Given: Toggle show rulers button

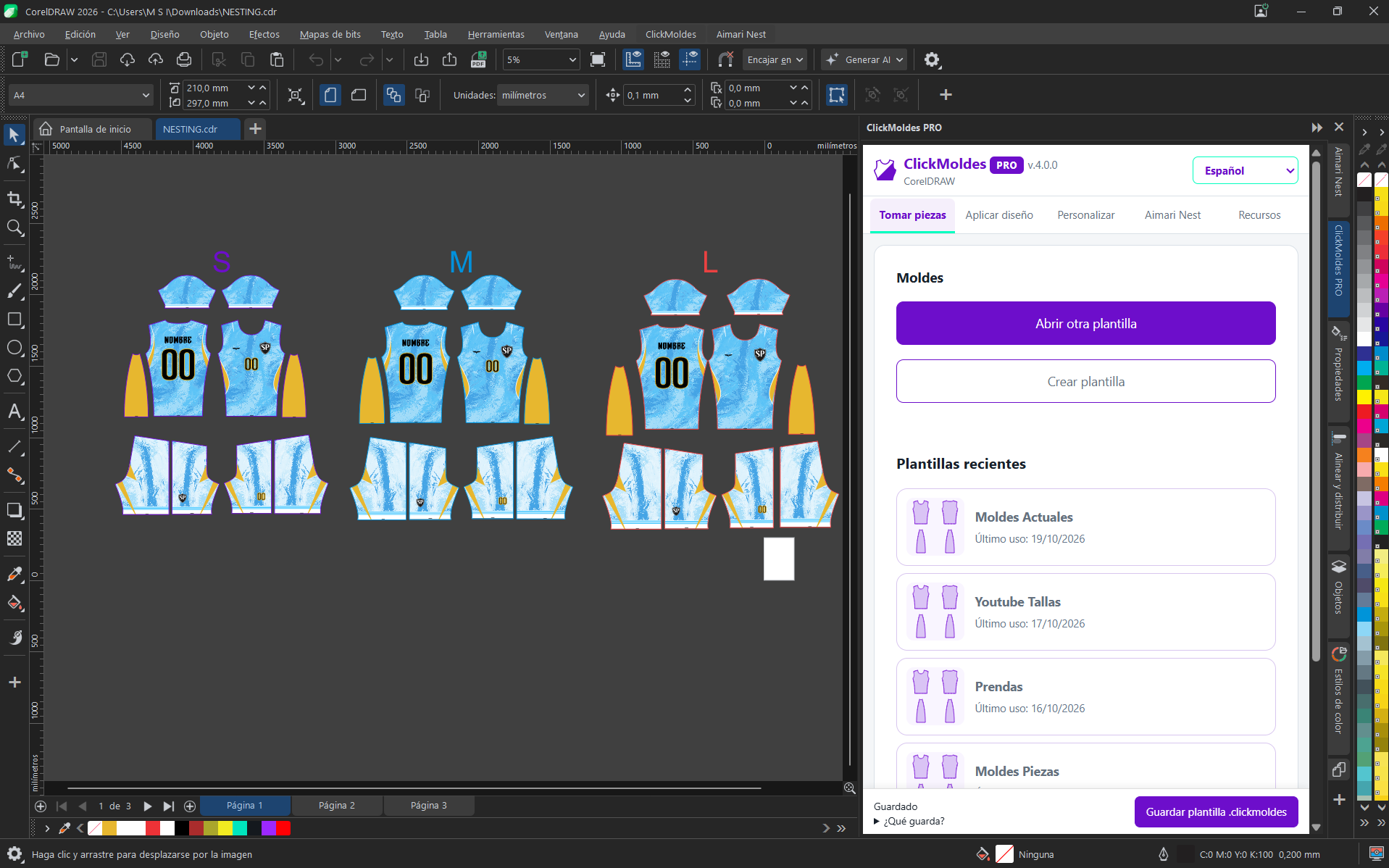Looking at the screenshot, I should click(633, 59).
